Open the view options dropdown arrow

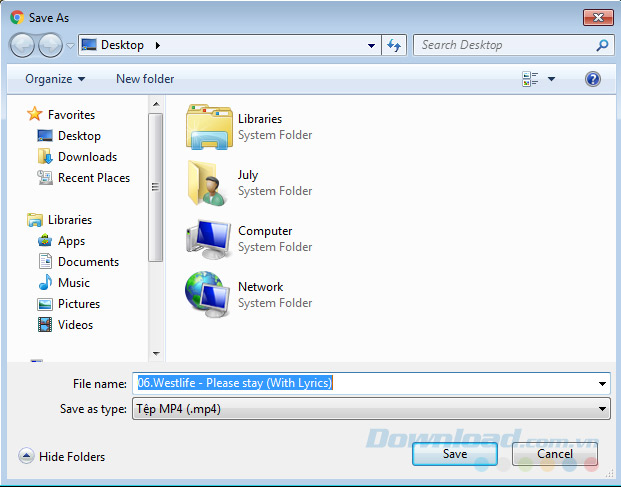pos(551,79)
